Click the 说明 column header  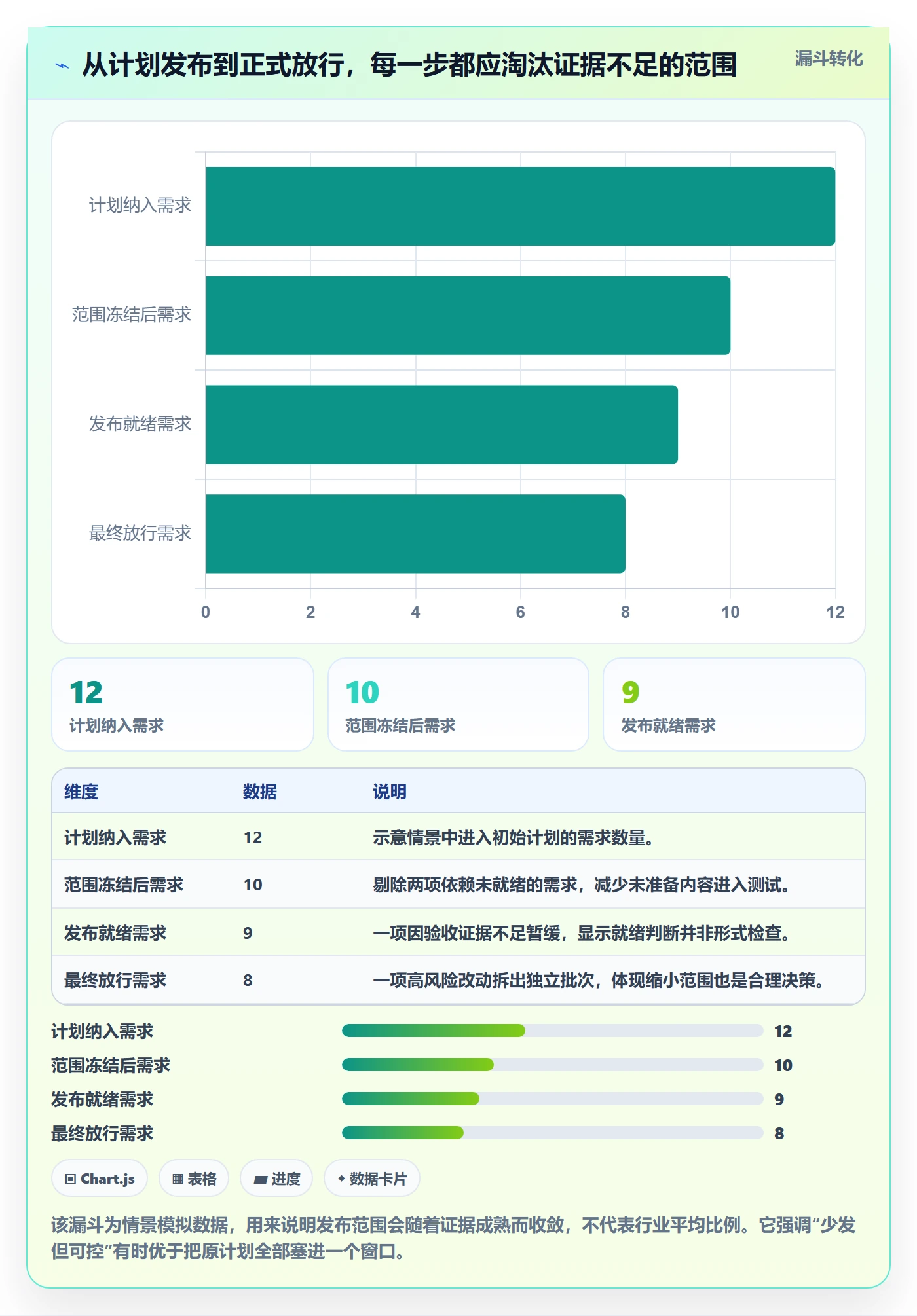click(390, 792)
